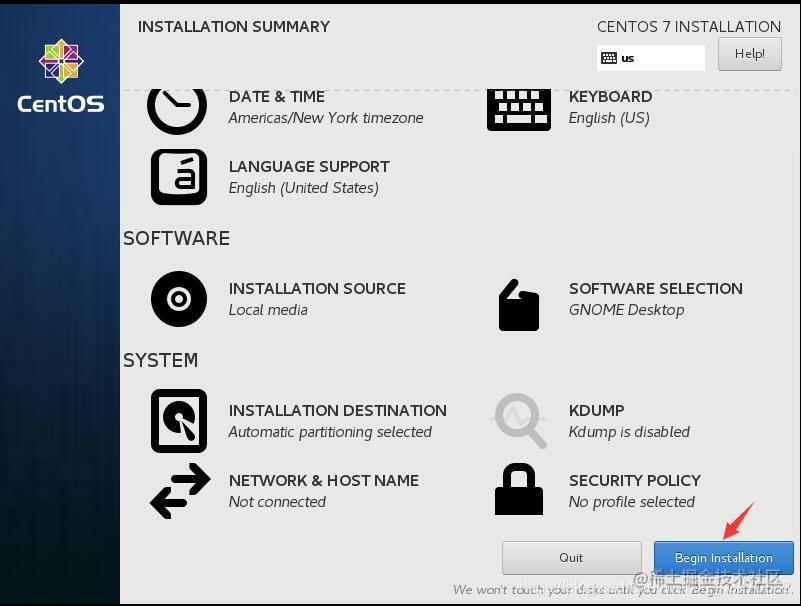This screenshot has width=801, height=606.
Task: Select KEYBOARD heading
Action: pyautogui.click(x=610, y=97)
